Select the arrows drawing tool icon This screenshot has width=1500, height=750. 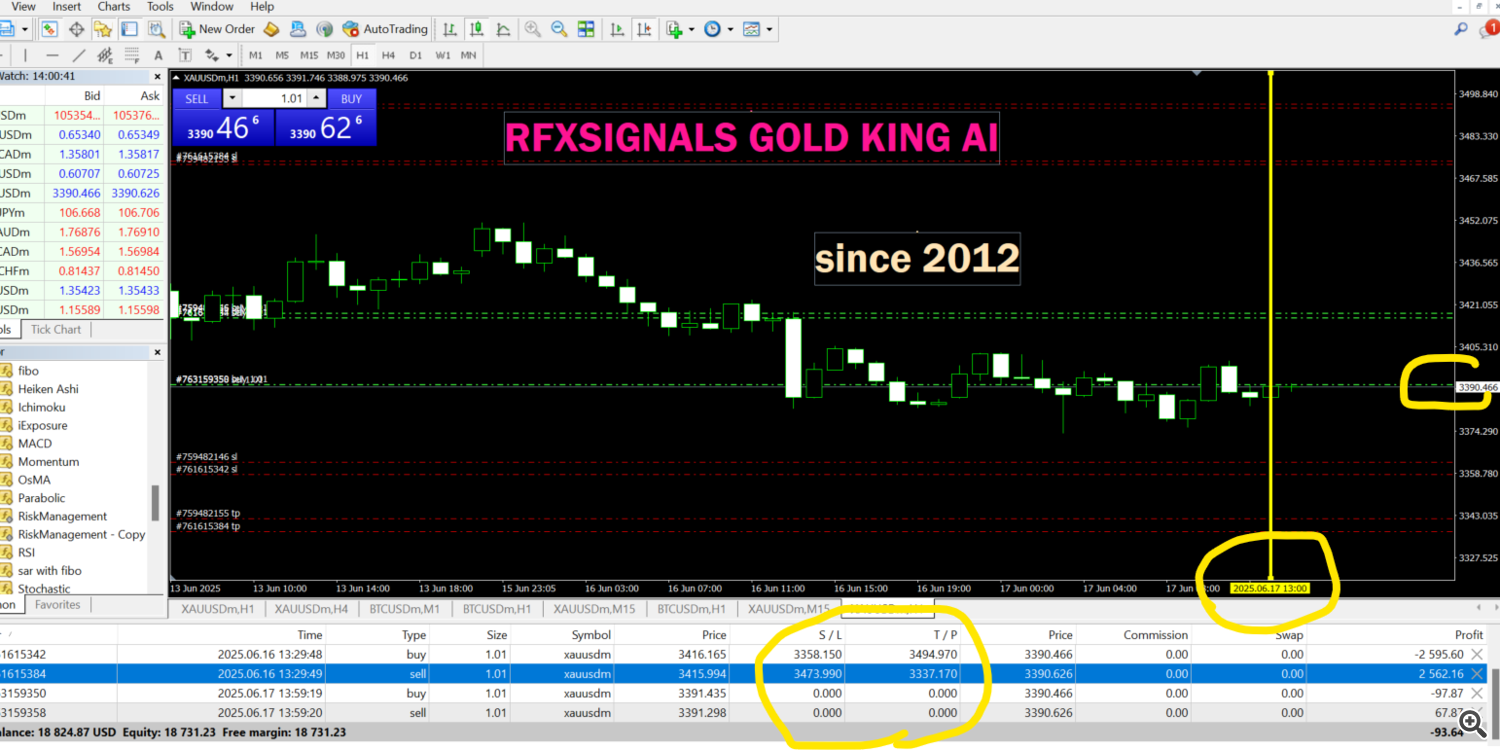(x=211, y=55)
